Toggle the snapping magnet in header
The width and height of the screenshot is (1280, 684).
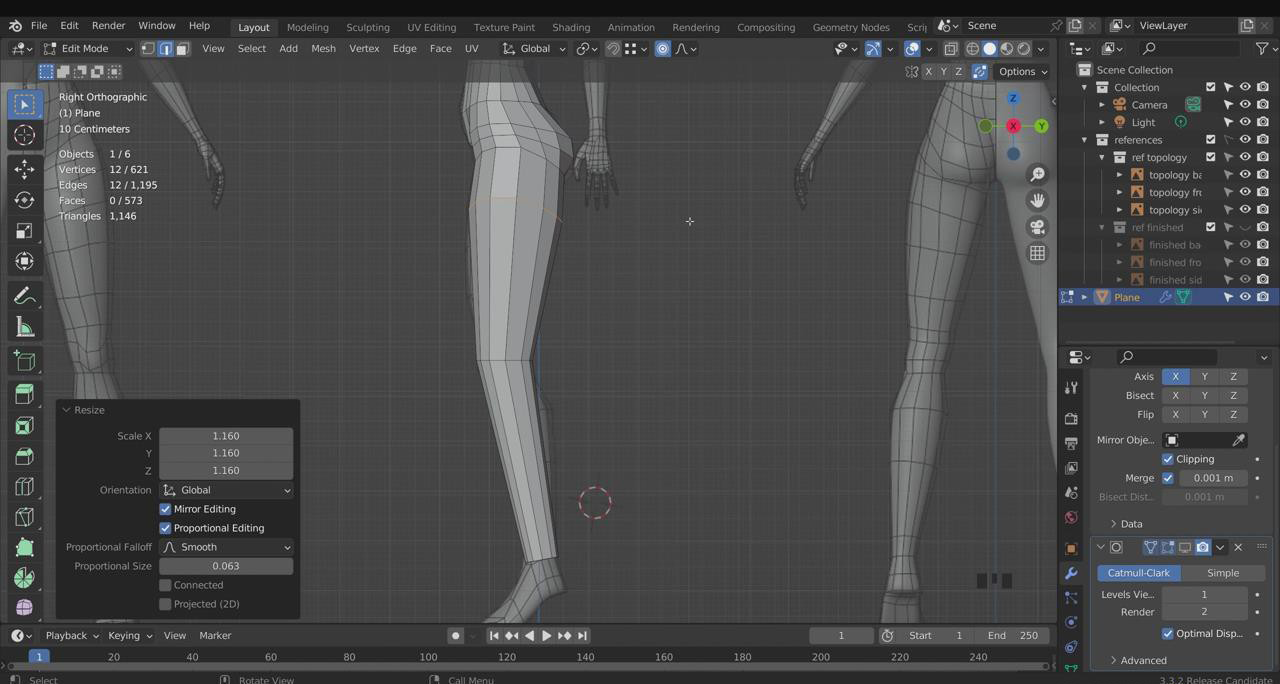point(613,48)
